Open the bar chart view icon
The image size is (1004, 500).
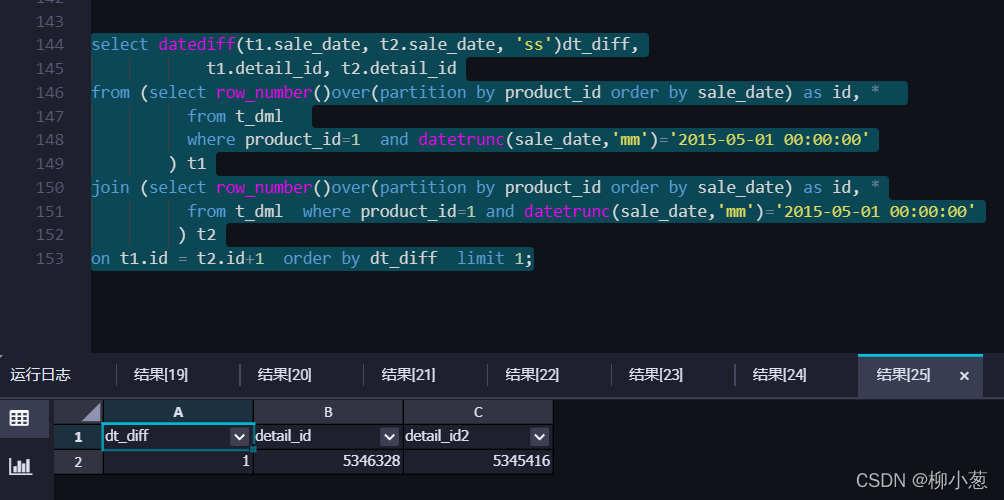tap(20, 465)
